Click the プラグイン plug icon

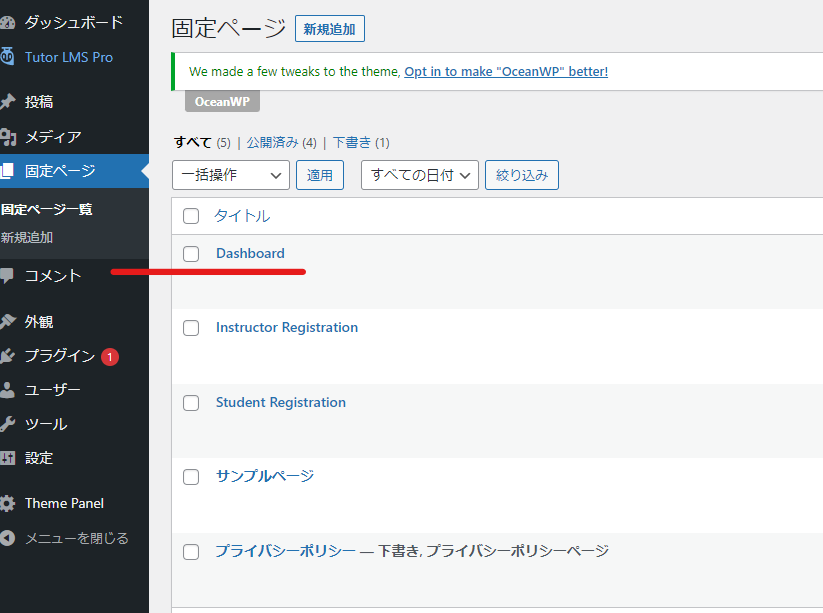(7, 356)
